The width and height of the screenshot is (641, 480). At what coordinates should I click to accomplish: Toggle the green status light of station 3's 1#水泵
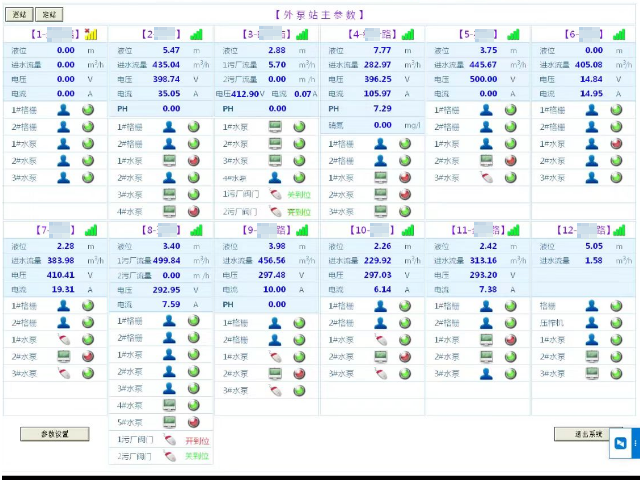(299, 127)
